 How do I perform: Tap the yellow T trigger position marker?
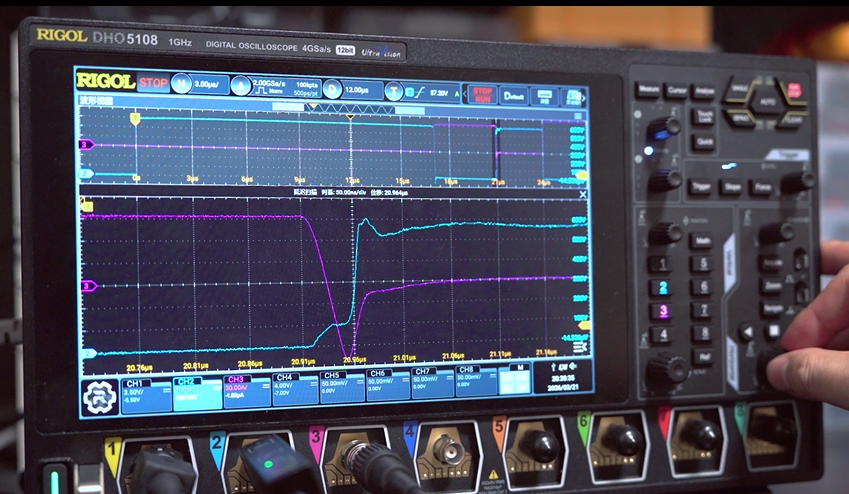[135, 119]
